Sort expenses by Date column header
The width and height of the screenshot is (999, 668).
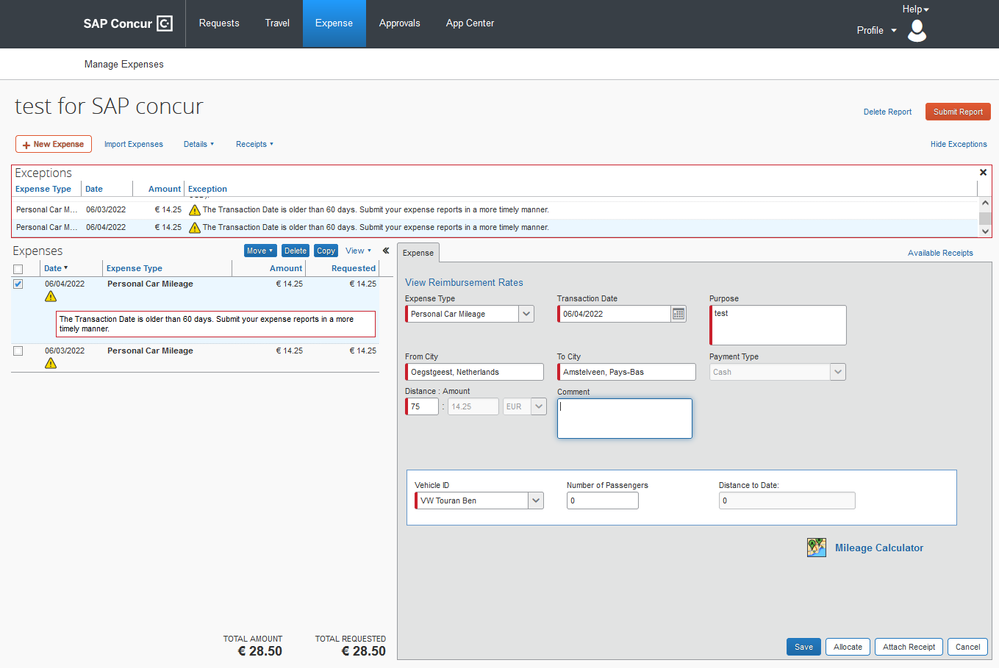[56, 268]
